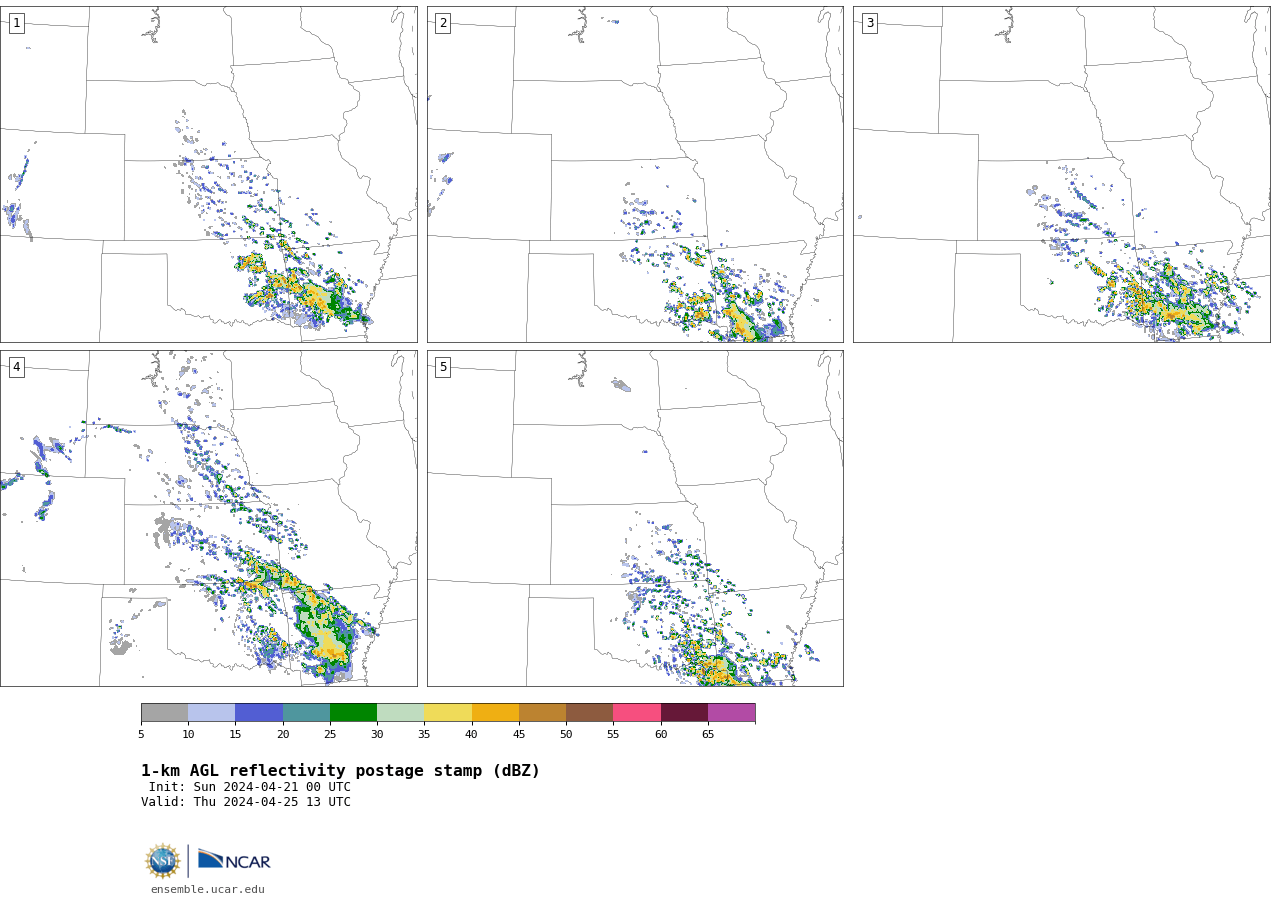Click the light blue 10-15 dBZ swatch
Viewport: 1280px width, 901px height.
tap(211, 713)
